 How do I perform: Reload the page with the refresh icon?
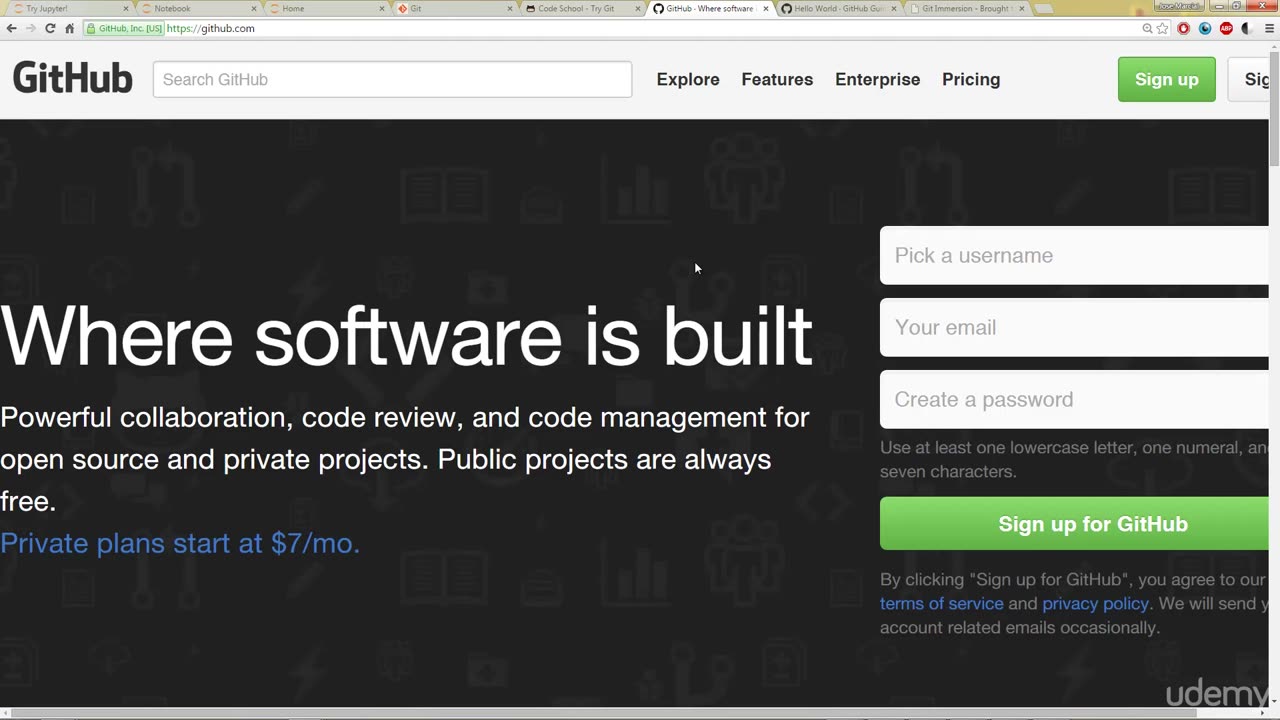coord(50,28)
